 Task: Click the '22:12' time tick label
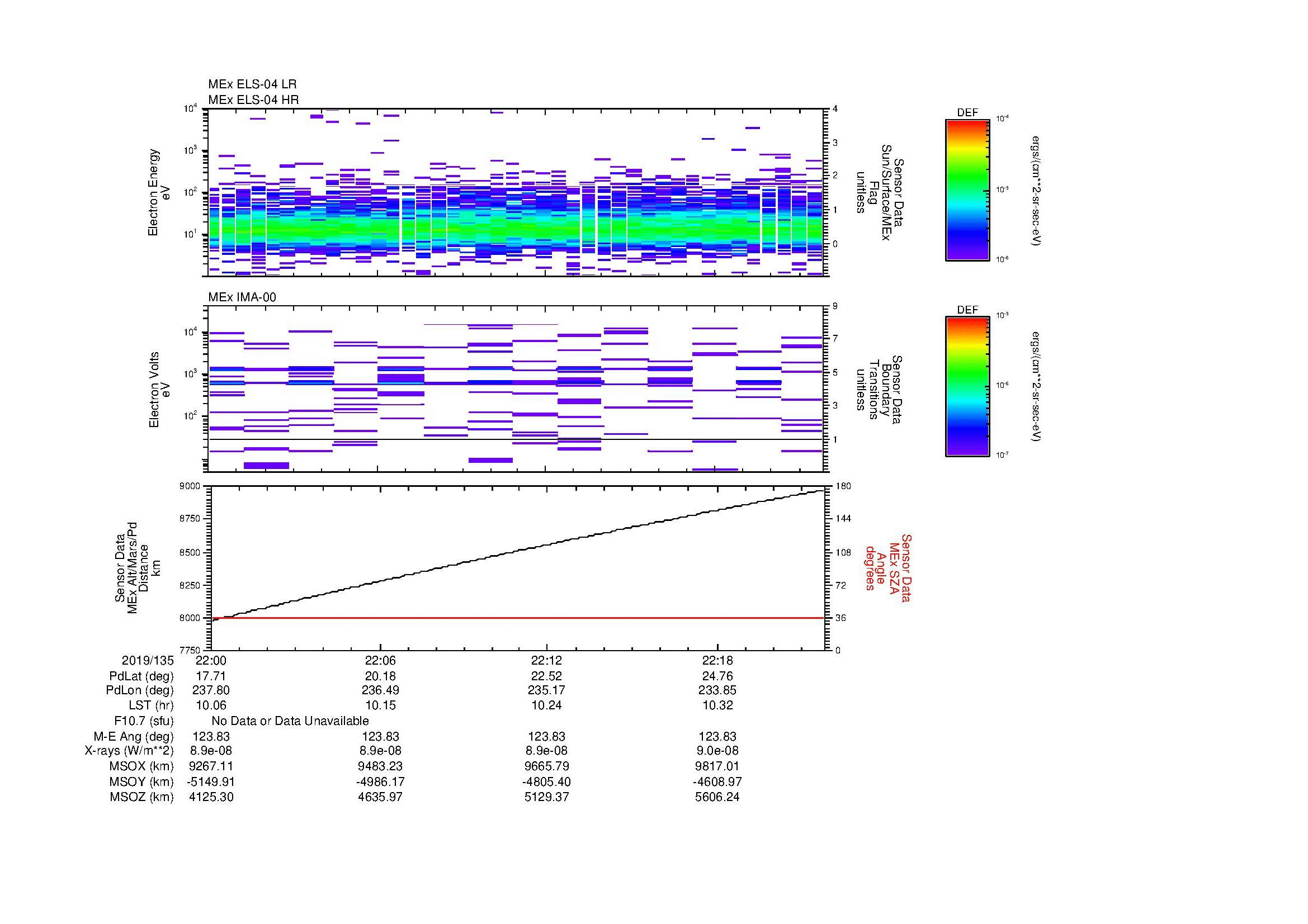coord(546,660)
